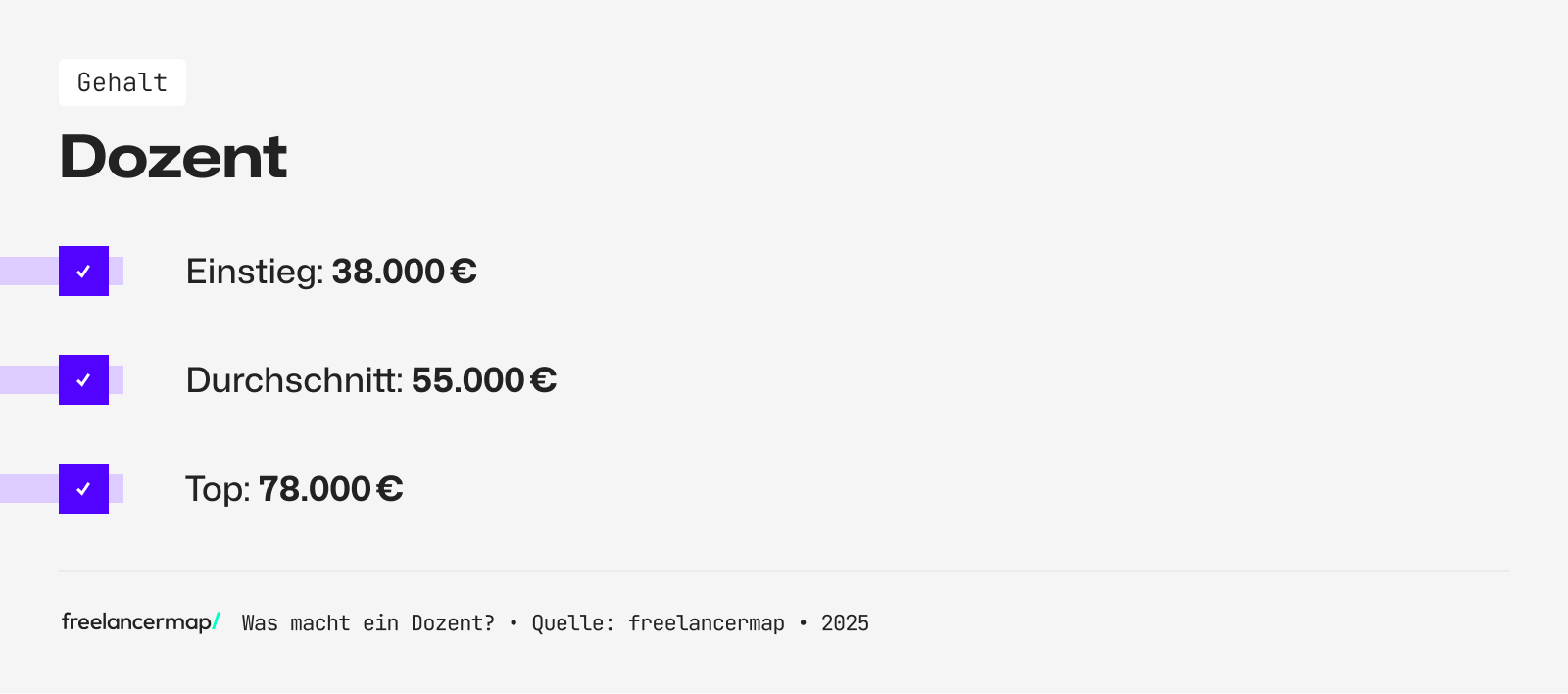Click the green slash in the freelancermap logo
The width and height of the screenshot is (1568, 694).
click(217, 621)
